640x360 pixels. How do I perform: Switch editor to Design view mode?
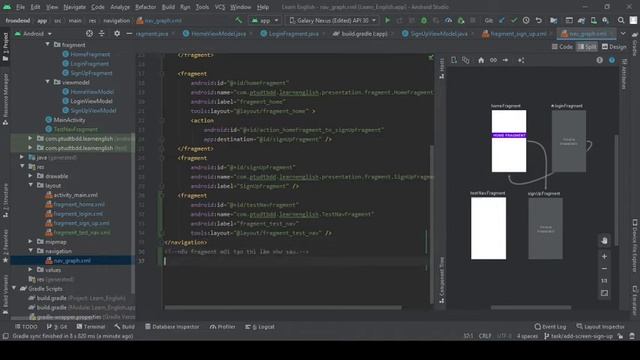(614, 47)
